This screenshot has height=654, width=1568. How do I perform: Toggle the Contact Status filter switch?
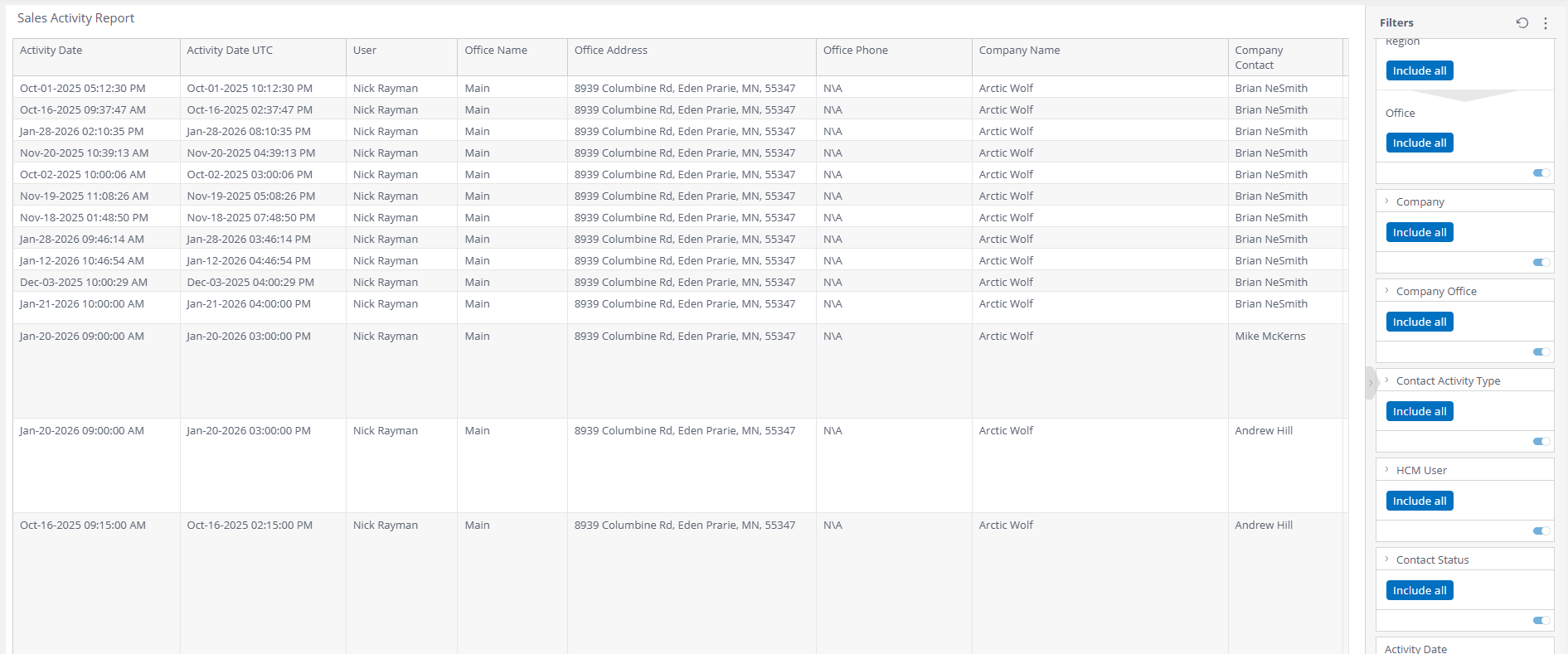(x=1541, y=621)
